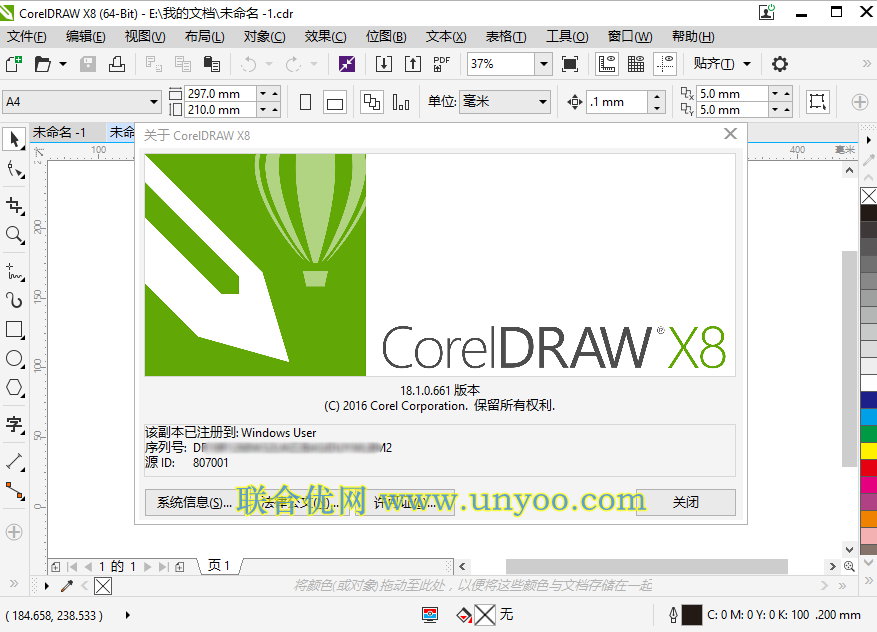
Task: Click the page width 297.0 mm field
Action: click(x=220, y=93)
